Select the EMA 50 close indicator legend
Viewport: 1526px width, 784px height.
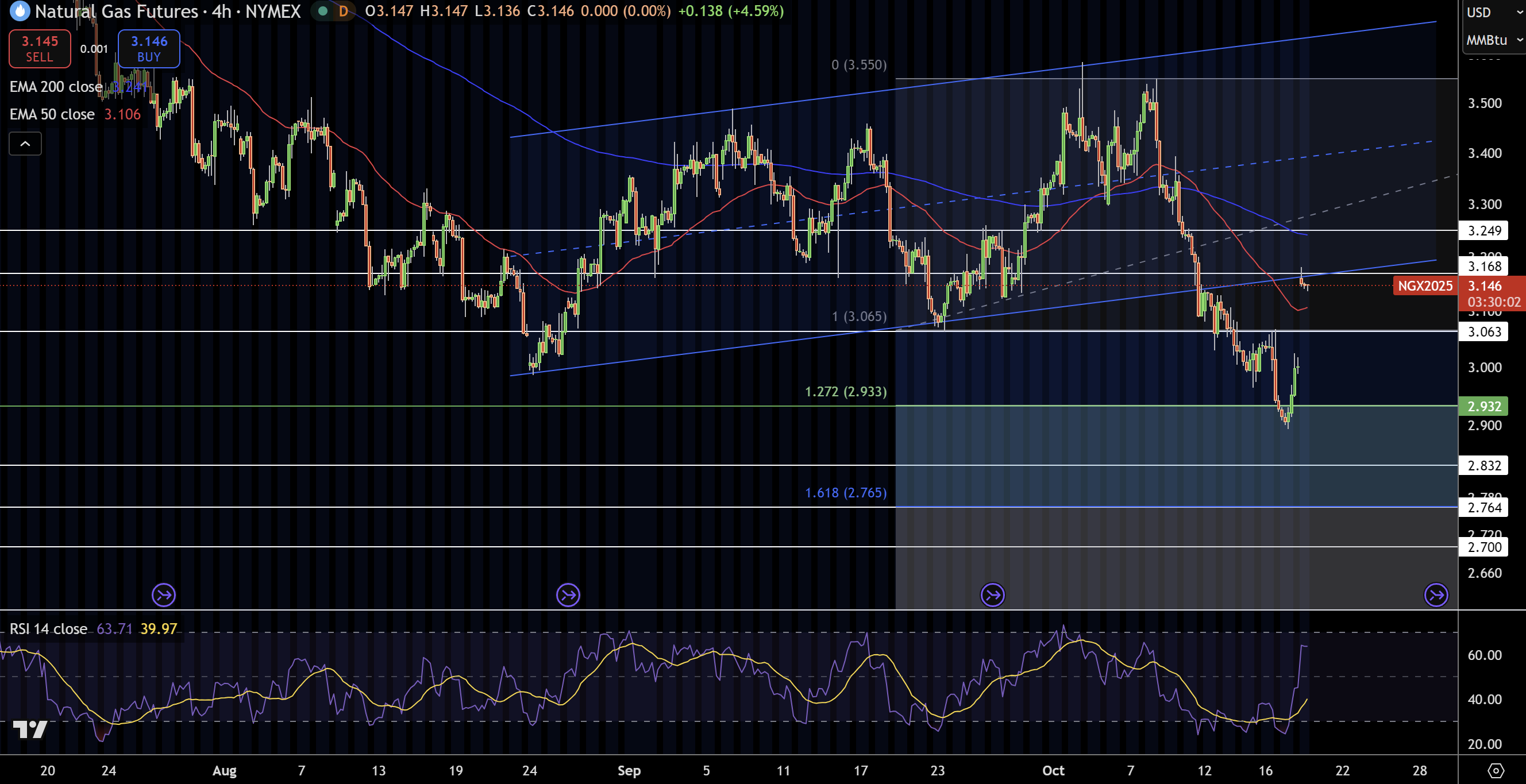pos(52,114)
